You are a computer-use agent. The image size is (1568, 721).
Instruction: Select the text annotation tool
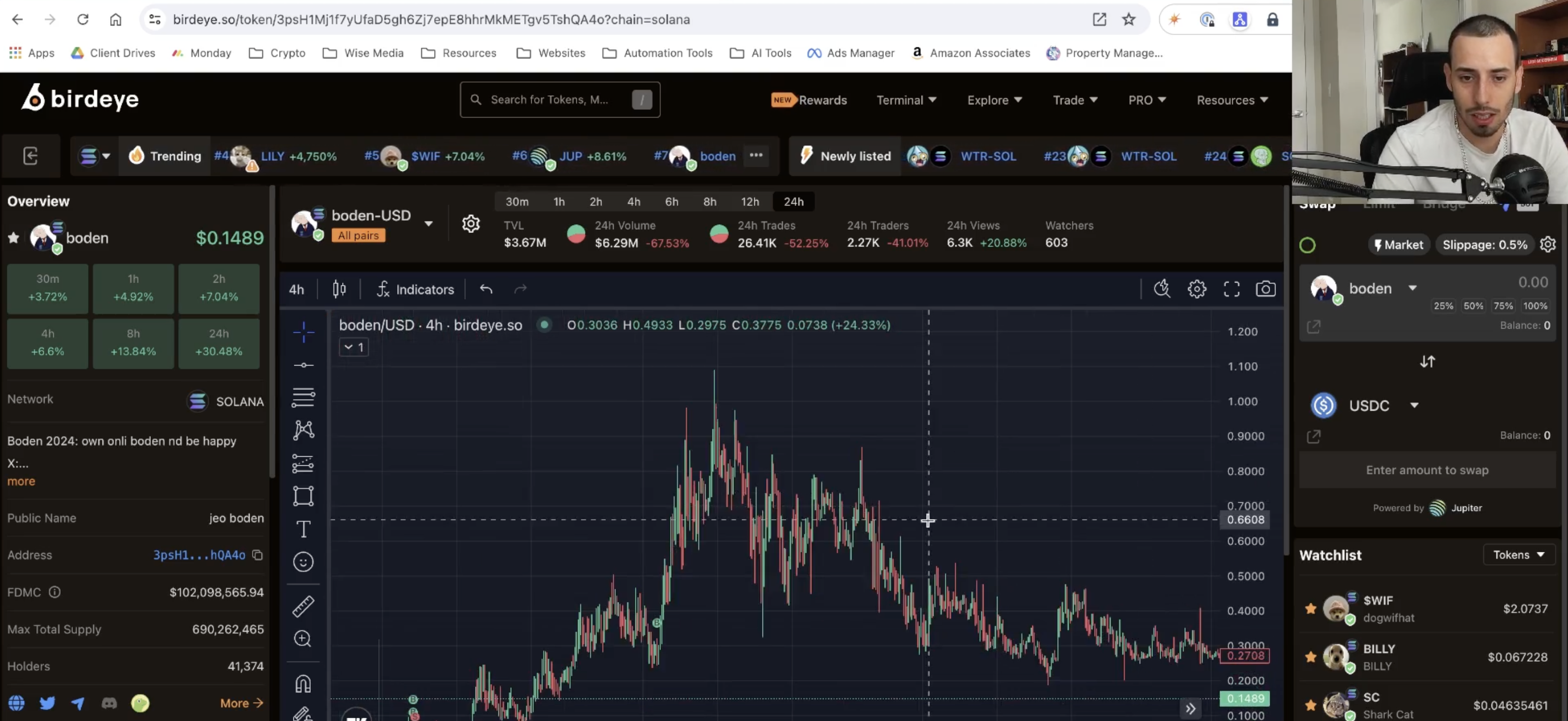pyautogui.click(x=303, y=529)
